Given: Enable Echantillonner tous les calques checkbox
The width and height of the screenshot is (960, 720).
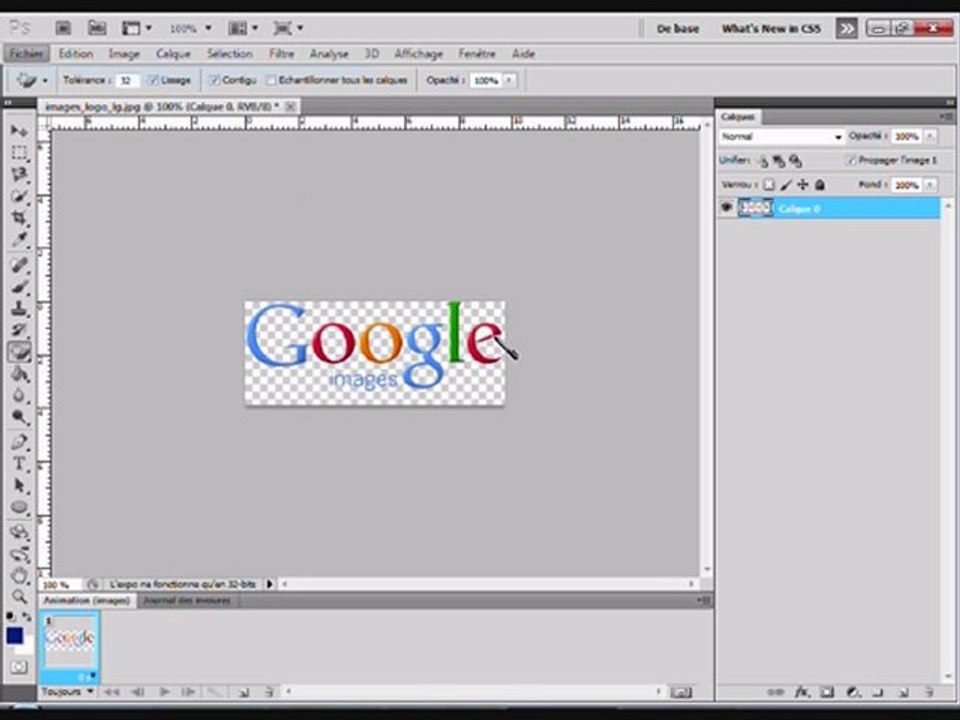Looking at the screenshot, I should point(271,80).
